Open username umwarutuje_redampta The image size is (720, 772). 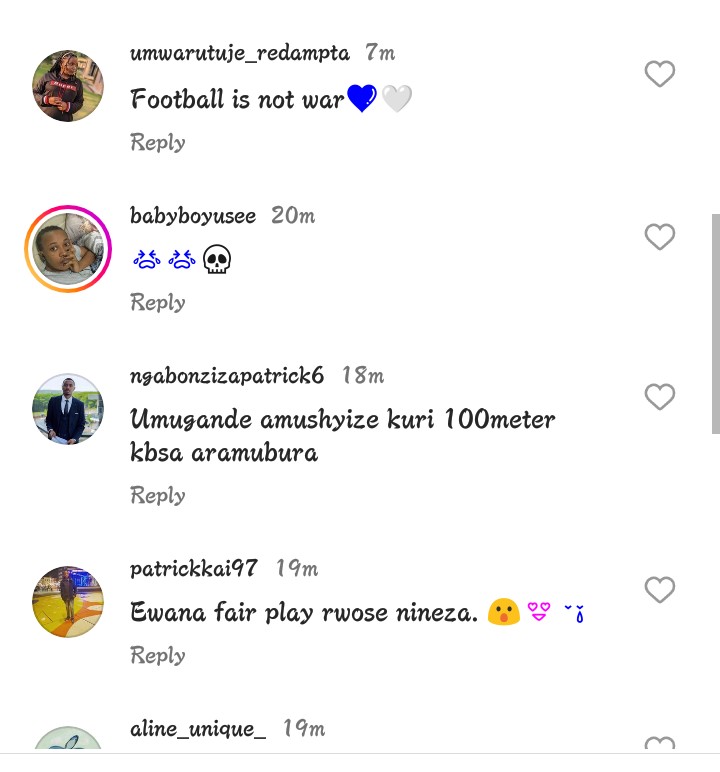[x=240, y=53]
